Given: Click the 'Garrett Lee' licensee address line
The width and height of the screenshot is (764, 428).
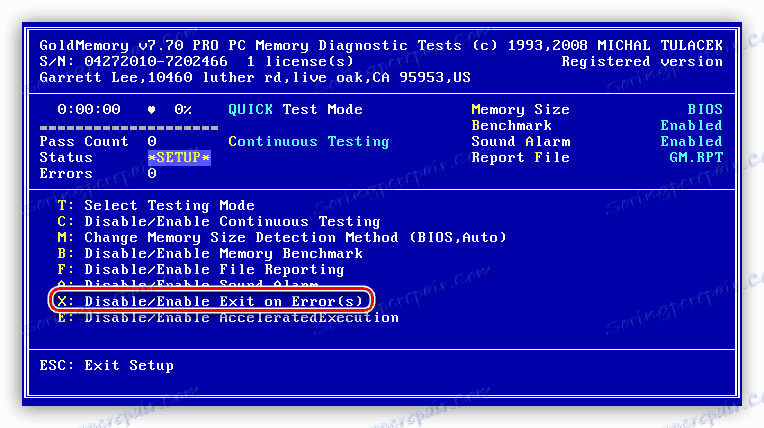Looking at the screenshot, I should click(x=255, y=78).
